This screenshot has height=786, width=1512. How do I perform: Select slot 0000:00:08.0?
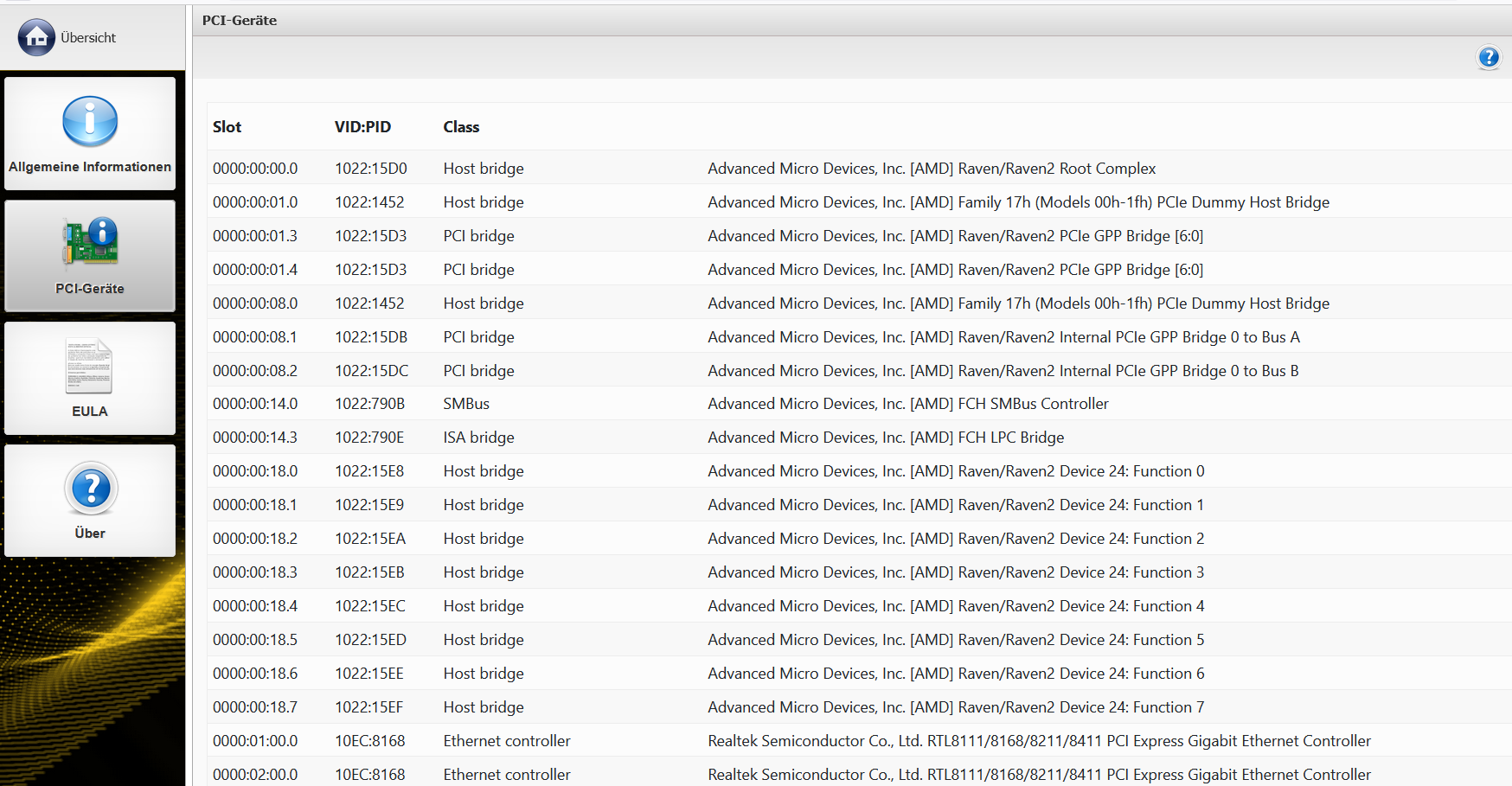(255, 304)
